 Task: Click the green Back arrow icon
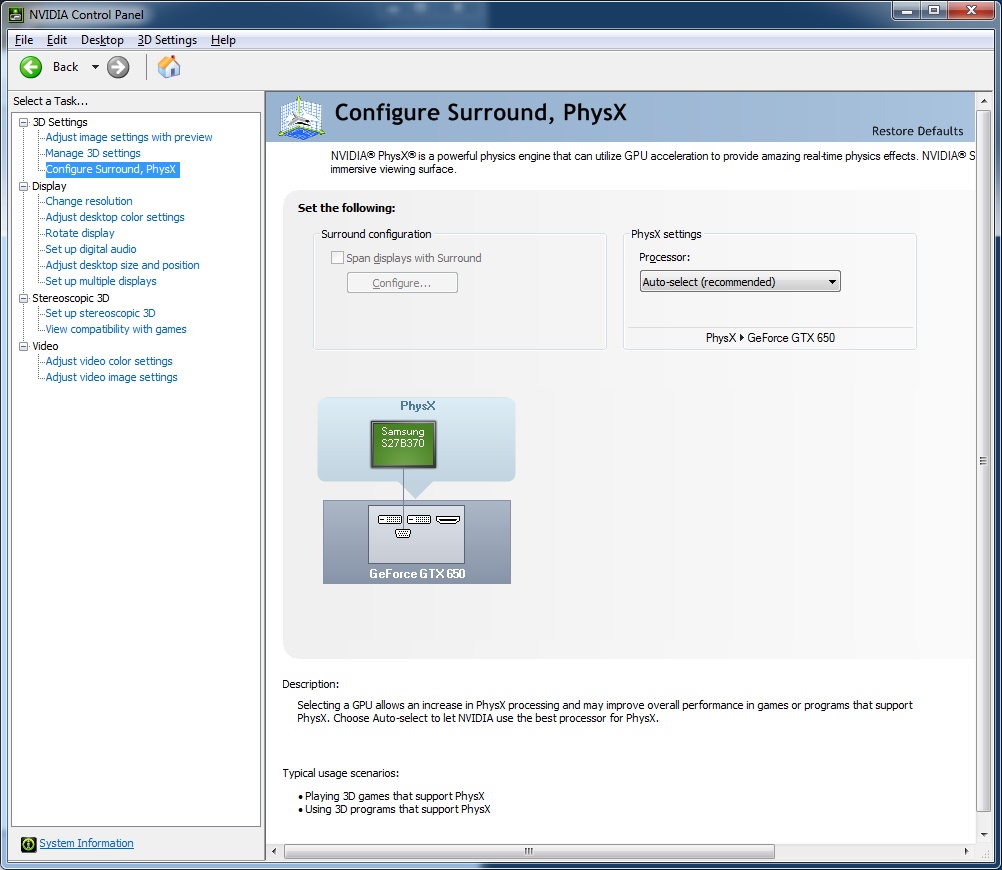(31, 67)
